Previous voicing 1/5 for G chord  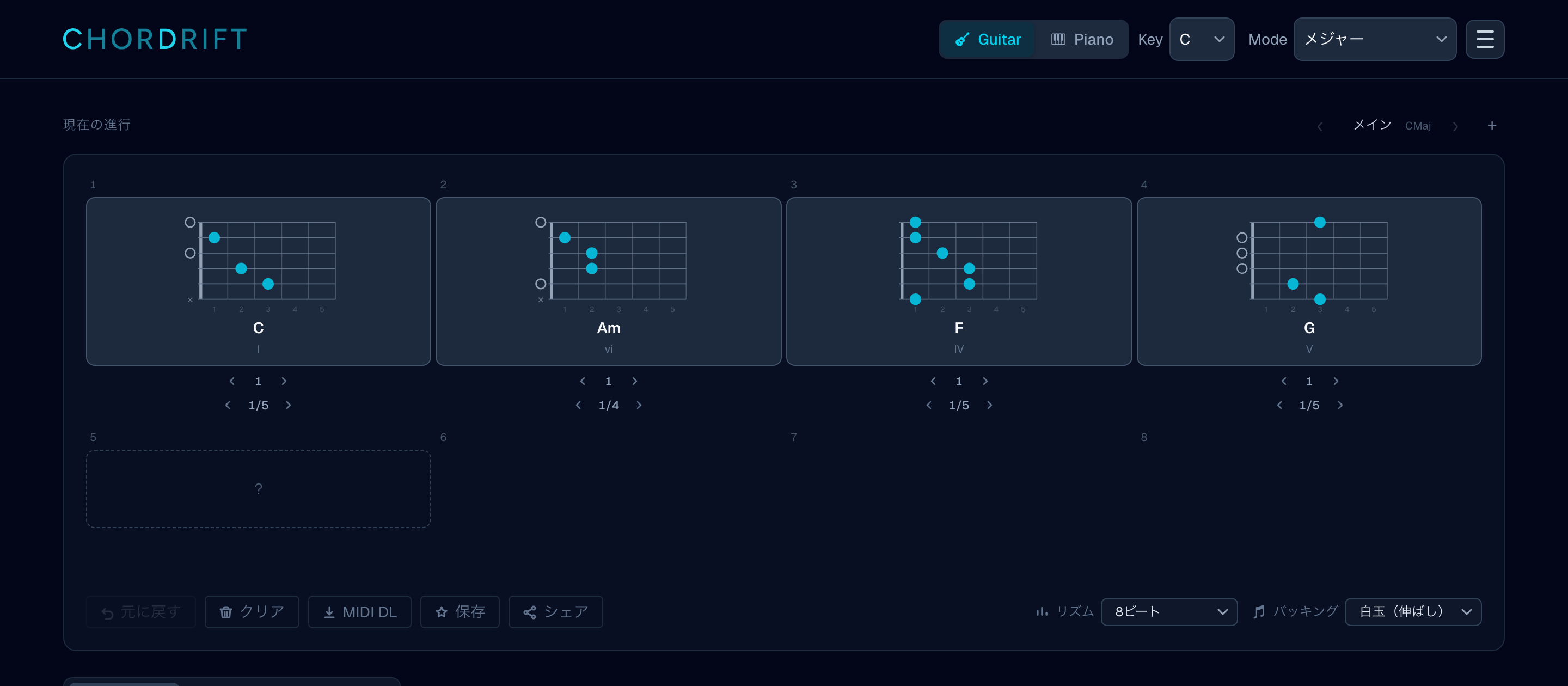coord(1279,405)
